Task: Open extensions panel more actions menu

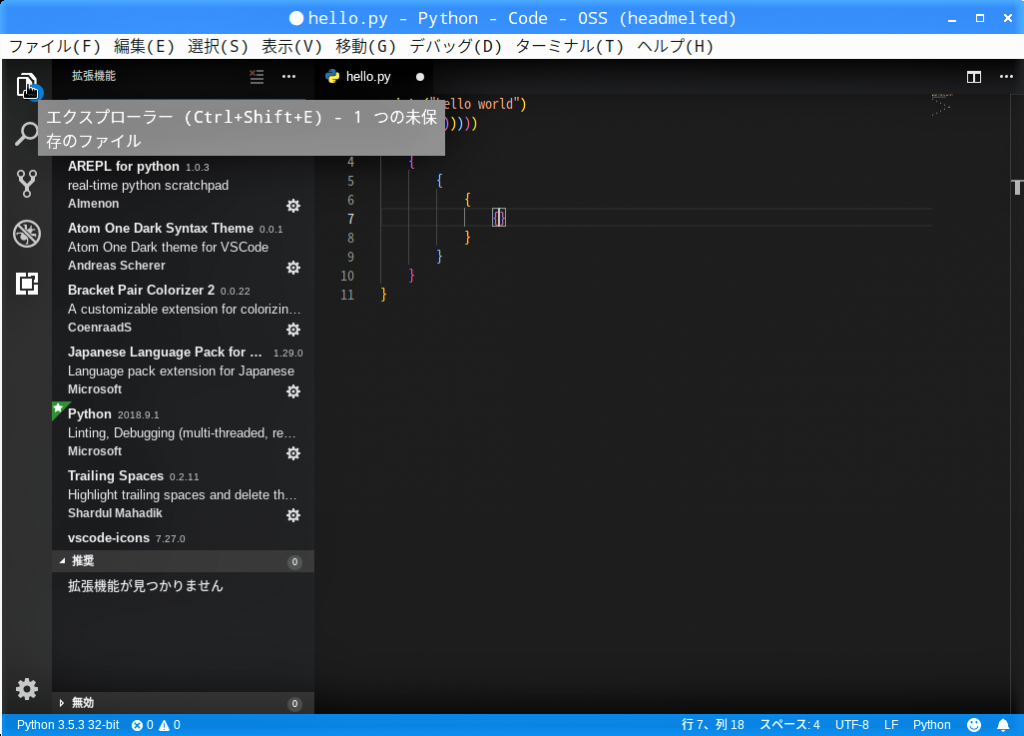Action: click(289, 76)
